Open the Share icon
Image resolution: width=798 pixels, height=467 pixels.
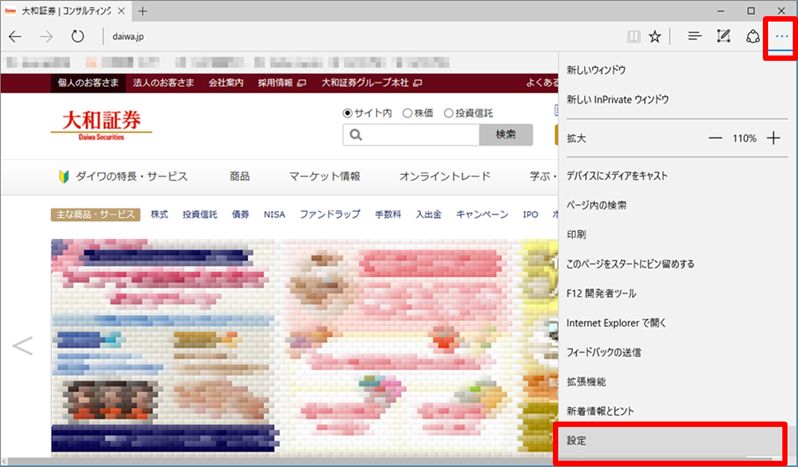click(x=753, y=37)
